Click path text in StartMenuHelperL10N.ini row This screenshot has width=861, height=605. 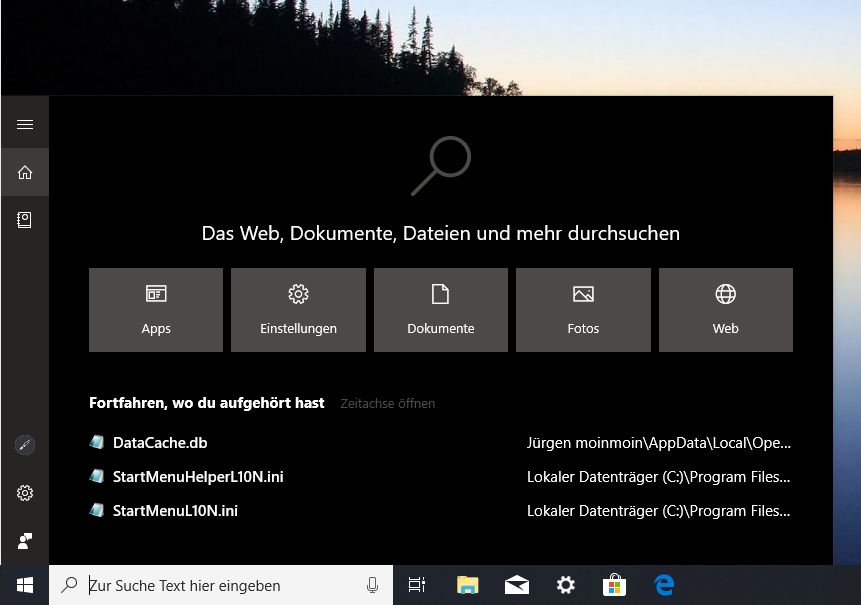[659, 477]
